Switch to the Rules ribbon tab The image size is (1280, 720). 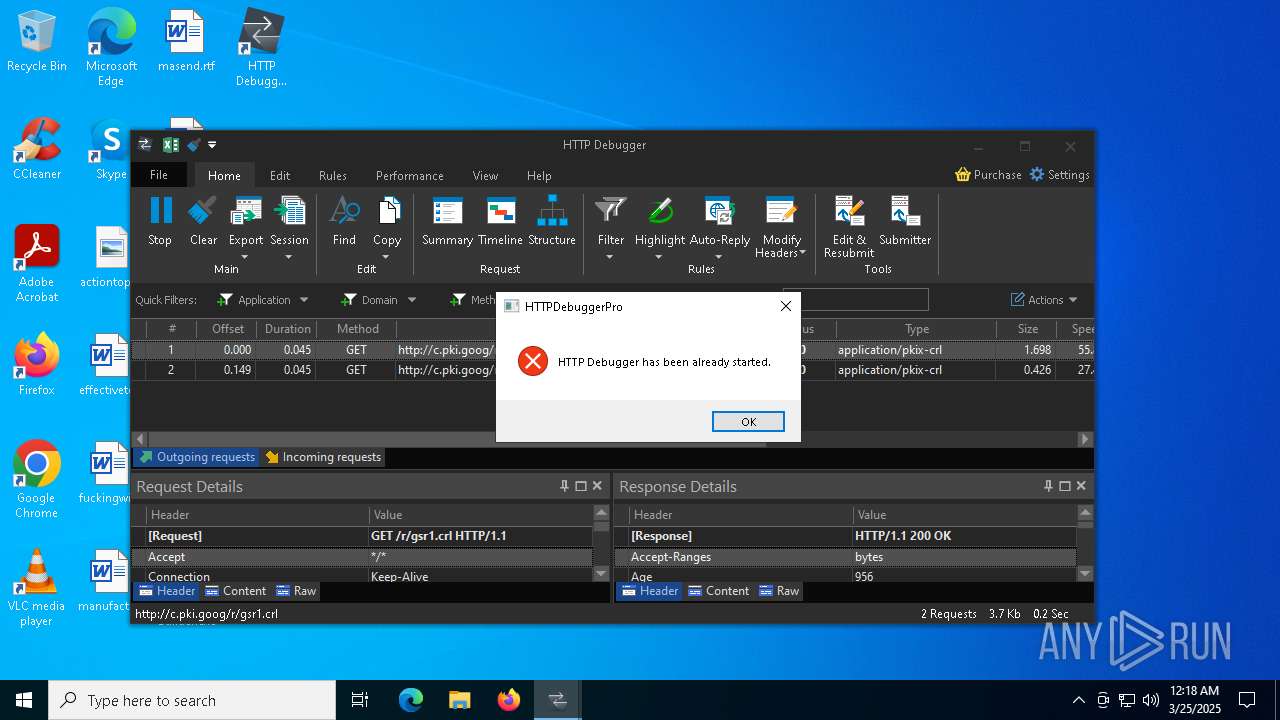tap(333, 175)
